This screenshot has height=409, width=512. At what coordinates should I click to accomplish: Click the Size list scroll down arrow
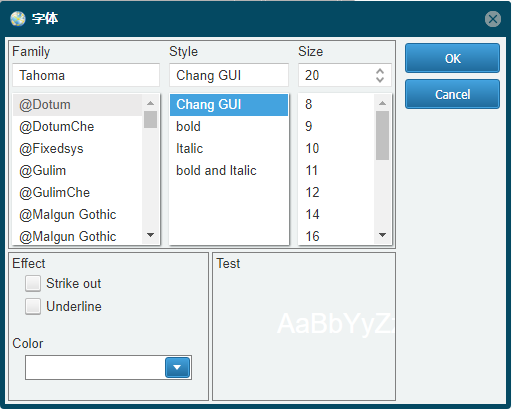click(x=382, y=235)
